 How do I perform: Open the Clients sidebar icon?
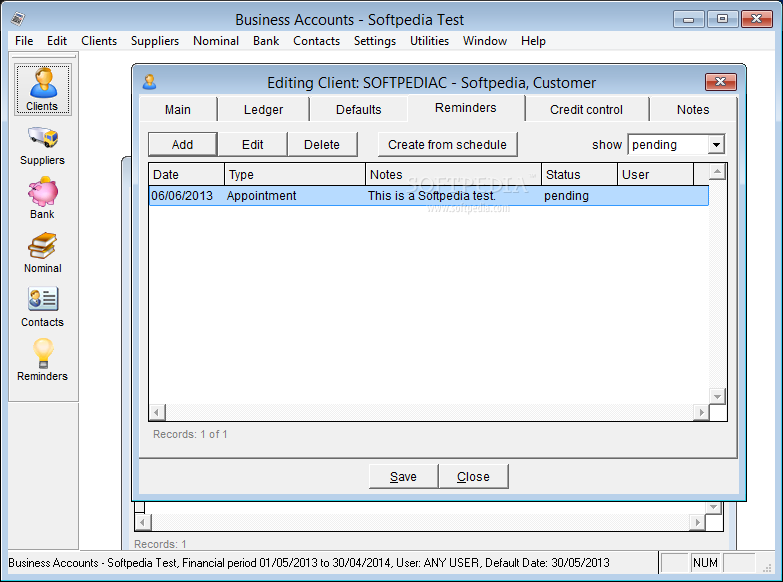[42, 89]
